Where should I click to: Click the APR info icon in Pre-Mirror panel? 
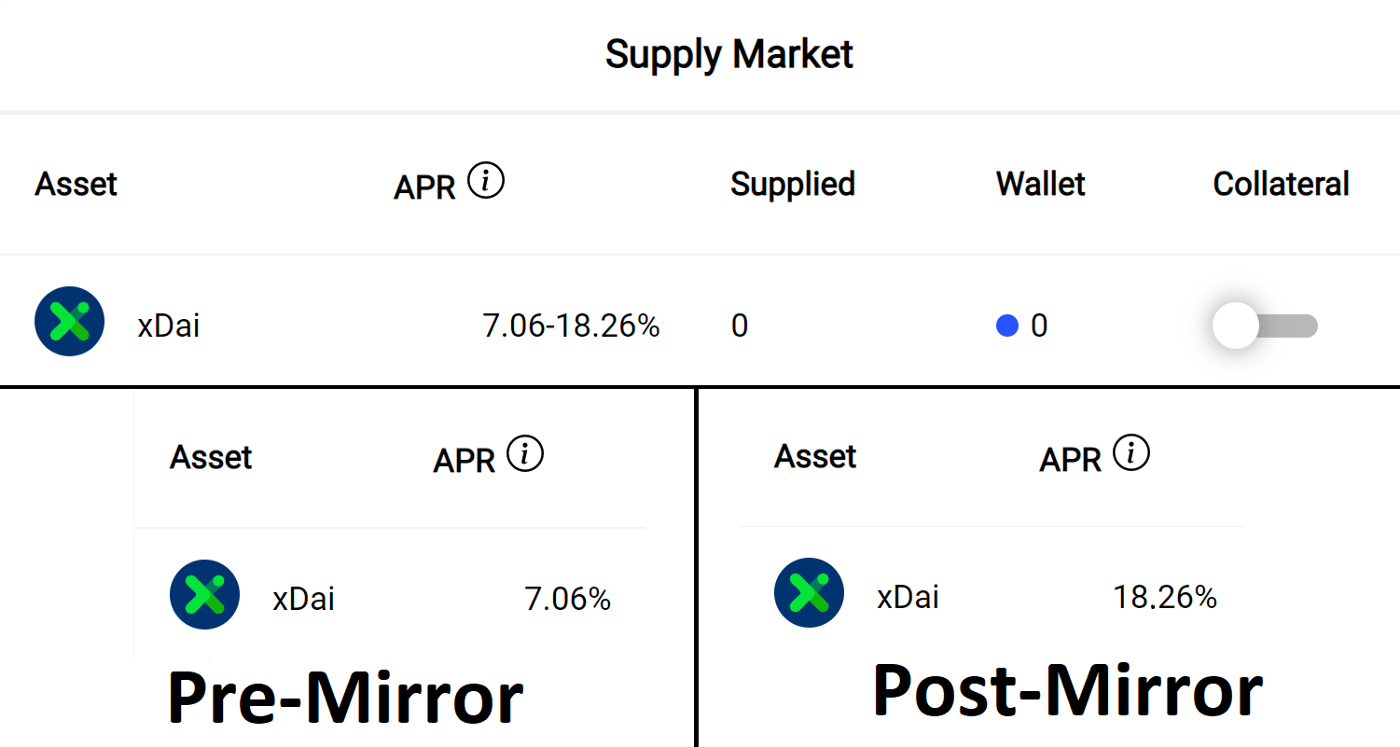point(525,455)
